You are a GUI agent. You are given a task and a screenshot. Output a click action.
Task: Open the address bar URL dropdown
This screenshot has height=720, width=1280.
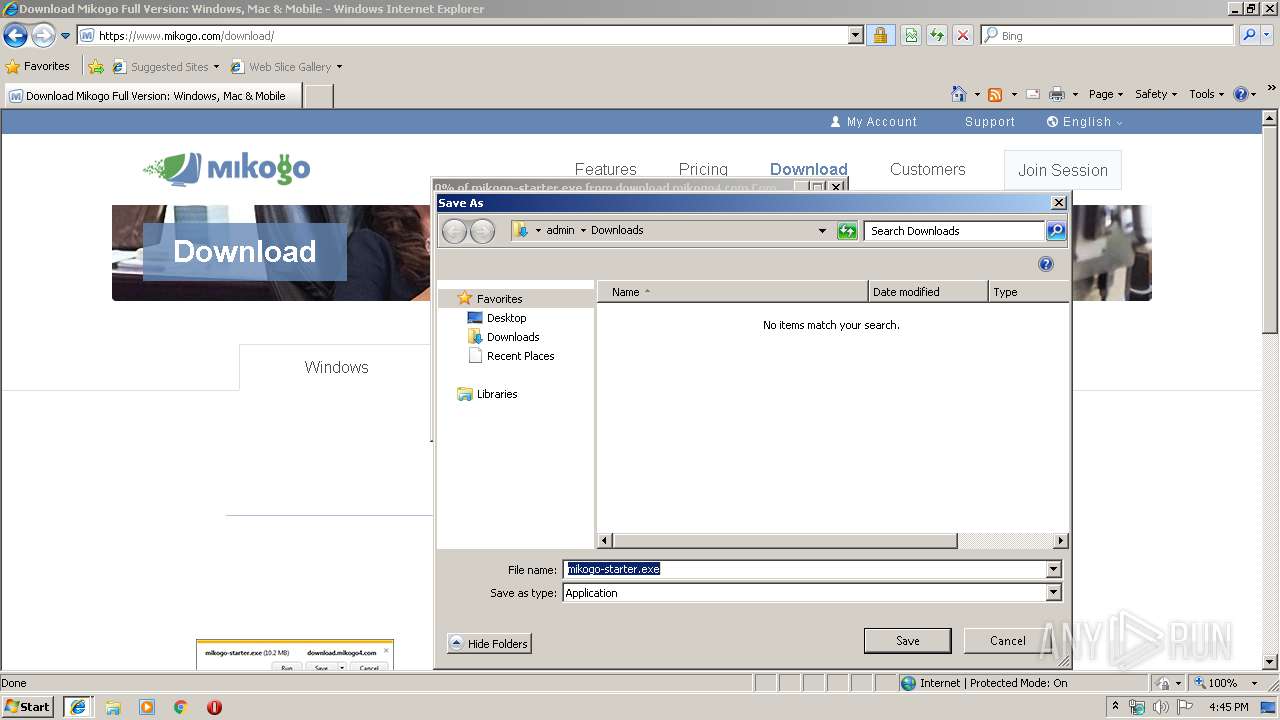pos(855,35)
